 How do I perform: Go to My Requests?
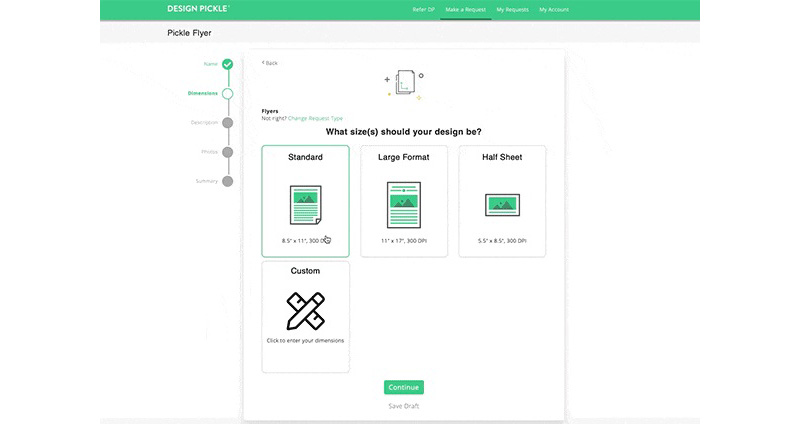512,10
